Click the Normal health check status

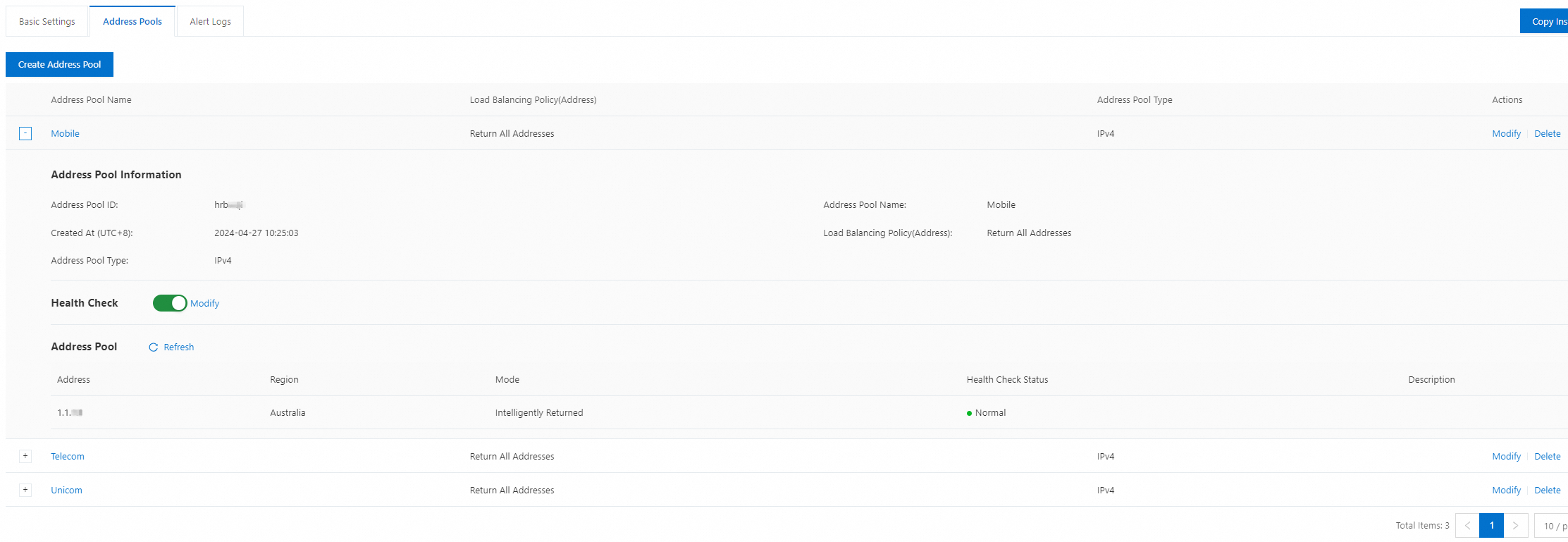point(987,412)
